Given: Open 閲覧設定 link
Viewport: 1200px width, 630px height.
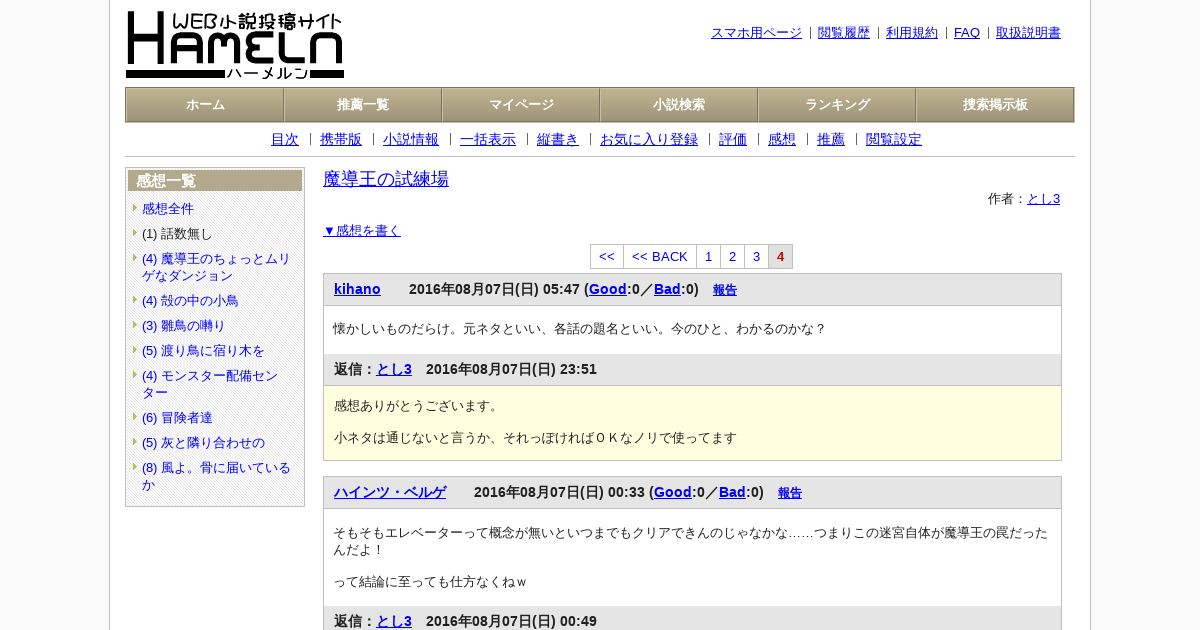Looking at the screenshot, I should (x=894, y=140).
